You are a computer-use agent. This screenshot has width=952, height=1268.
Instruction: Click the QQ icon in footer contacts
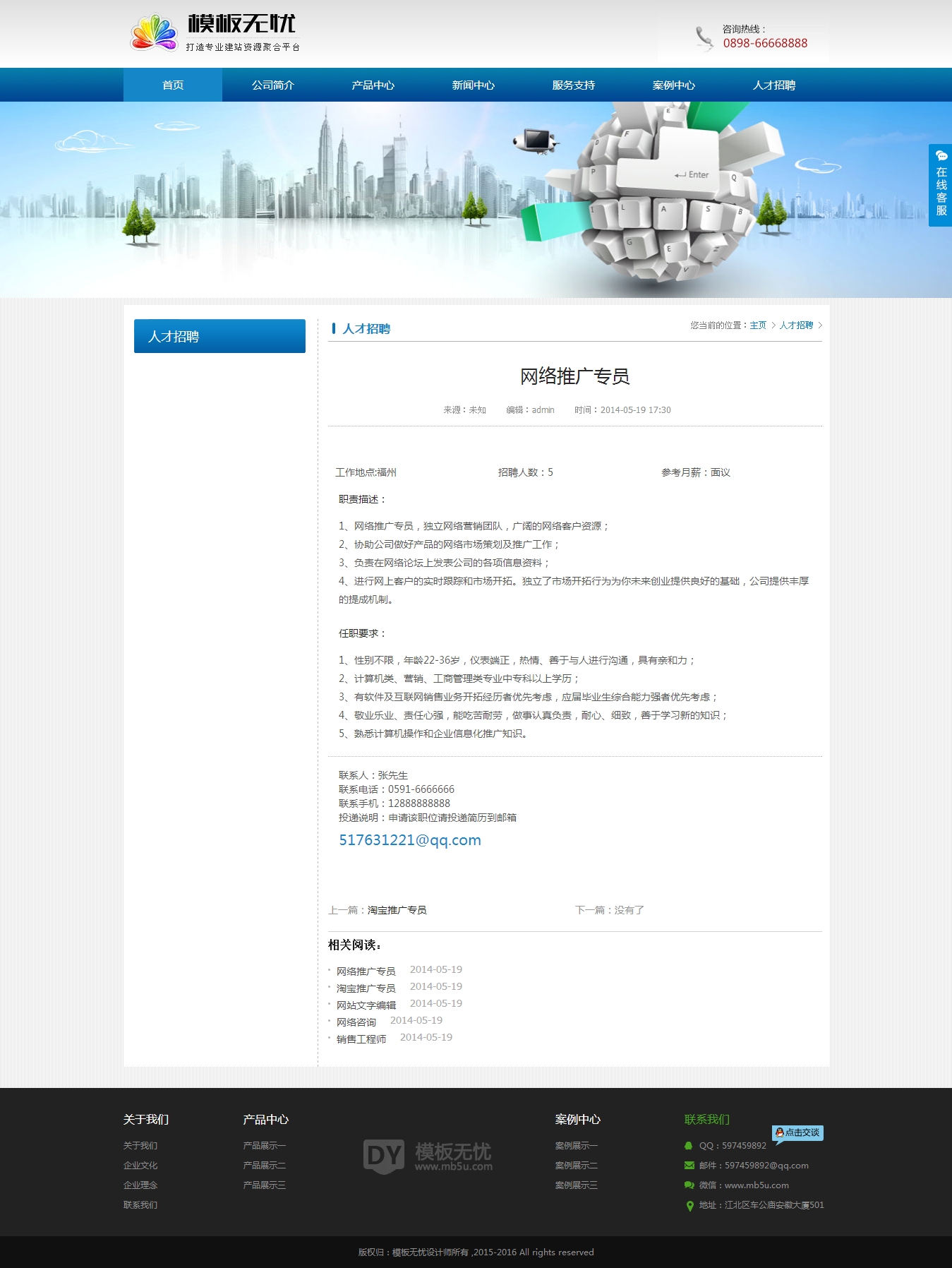pos(689,1146)
